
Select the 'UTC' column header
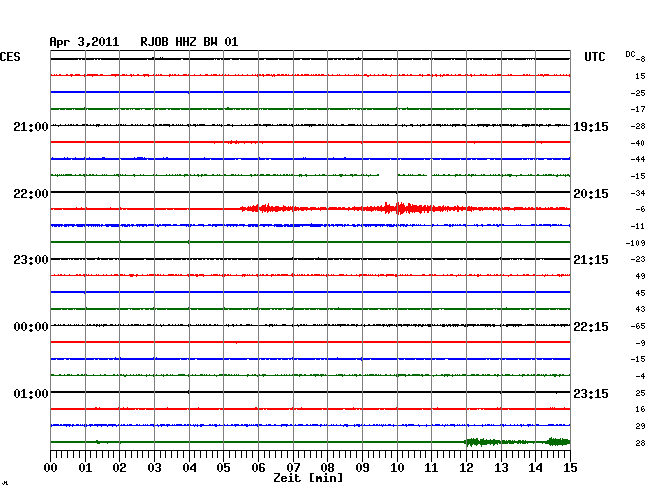point(594,57)
